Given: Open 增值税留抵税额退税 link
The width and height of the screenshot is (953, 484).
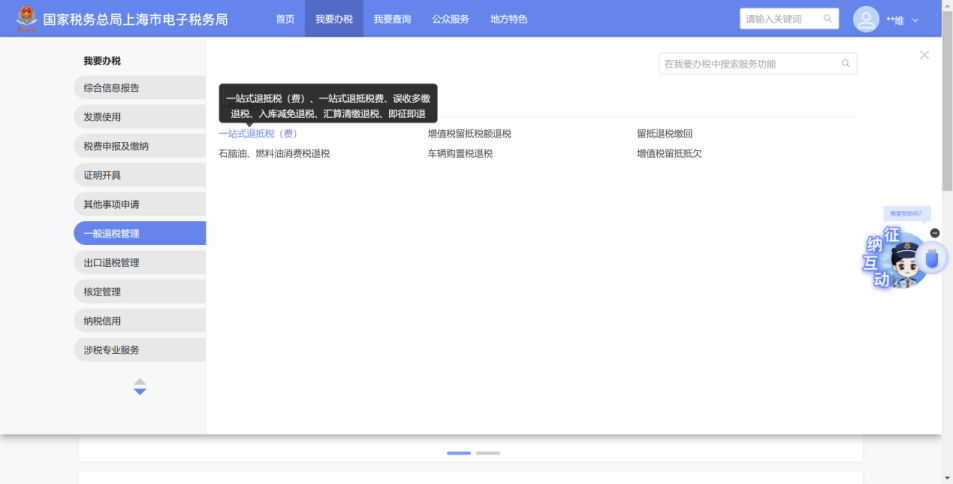Looking at the screenshot, I should 469,134.
